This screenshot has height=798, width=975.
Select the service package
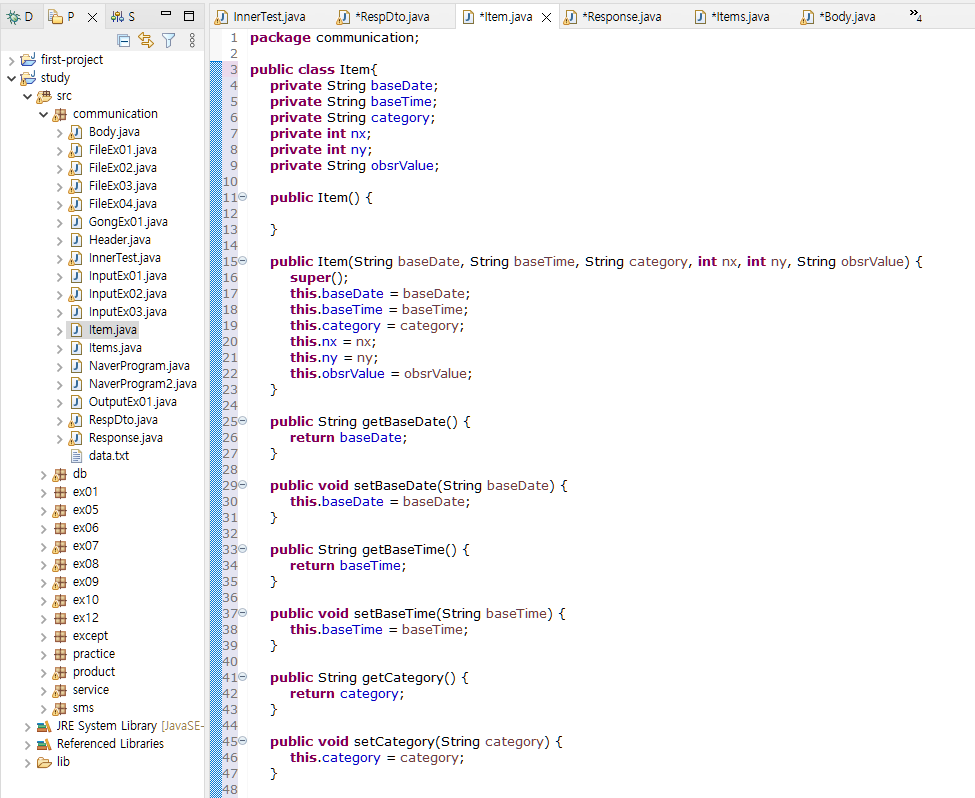(90, 690)
